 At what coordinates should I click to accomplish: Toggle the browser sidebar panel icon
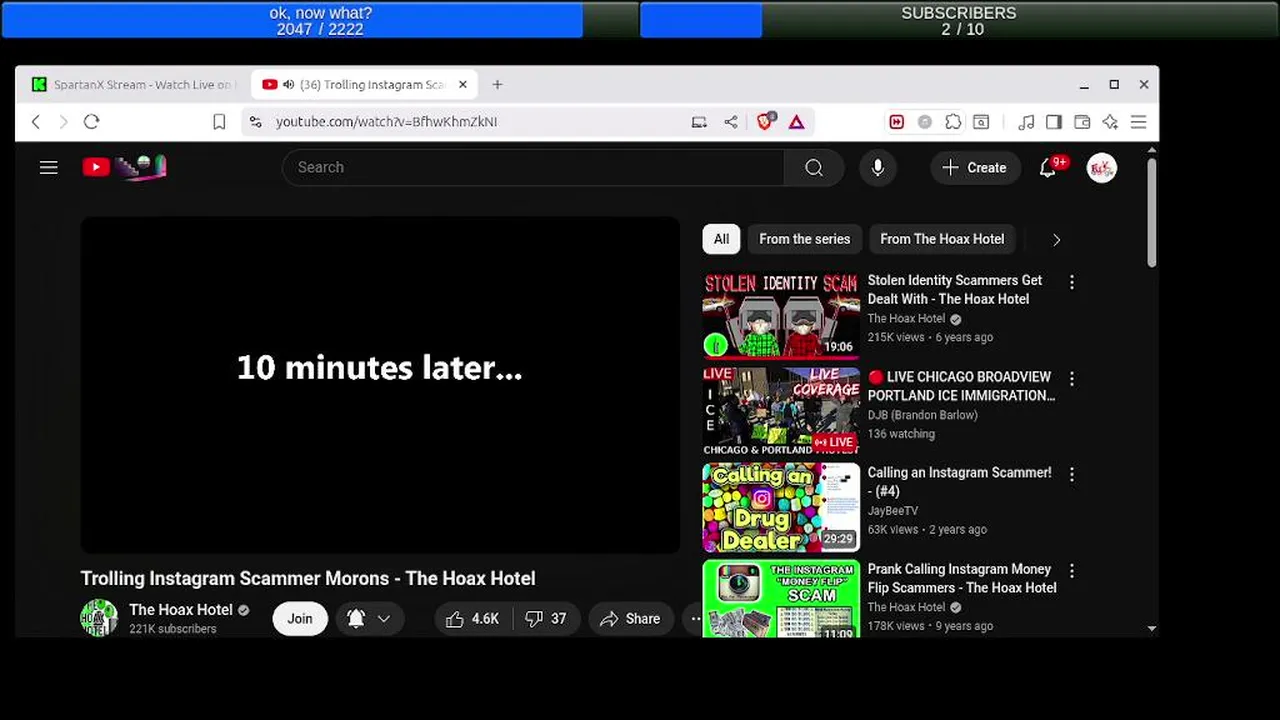pos(1054,122)
